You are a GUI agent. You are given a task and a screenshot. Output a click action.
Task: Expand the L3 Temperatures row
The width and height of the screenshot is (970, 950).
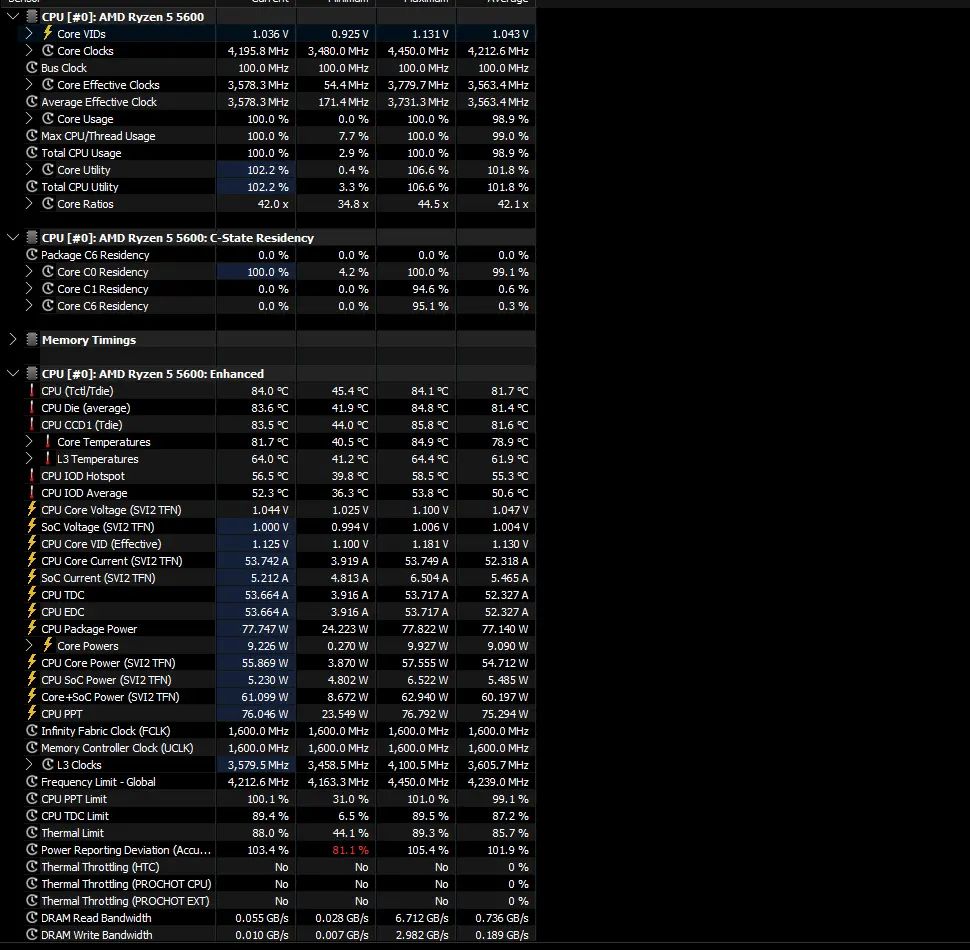coord(28,459)
